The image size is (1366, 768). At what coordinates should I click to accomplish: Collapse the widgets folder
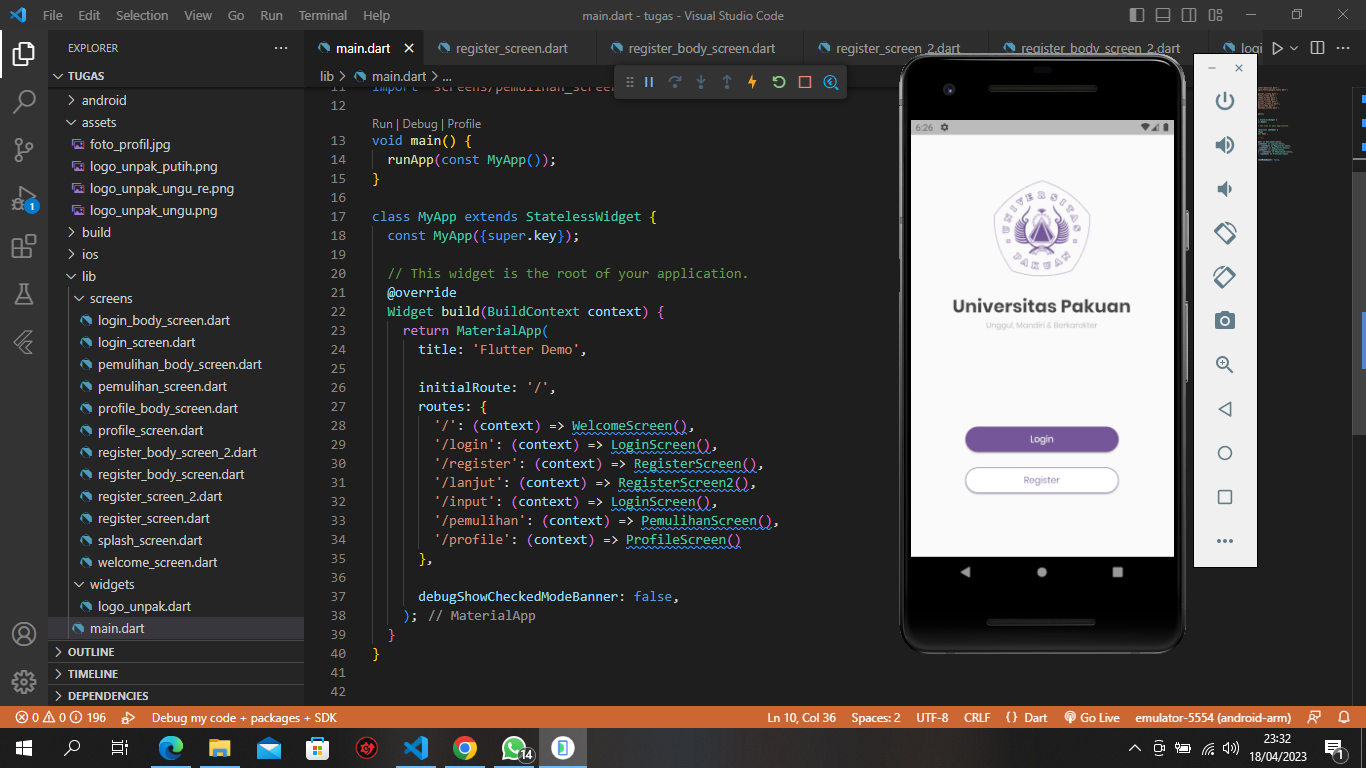click(176, 584)
